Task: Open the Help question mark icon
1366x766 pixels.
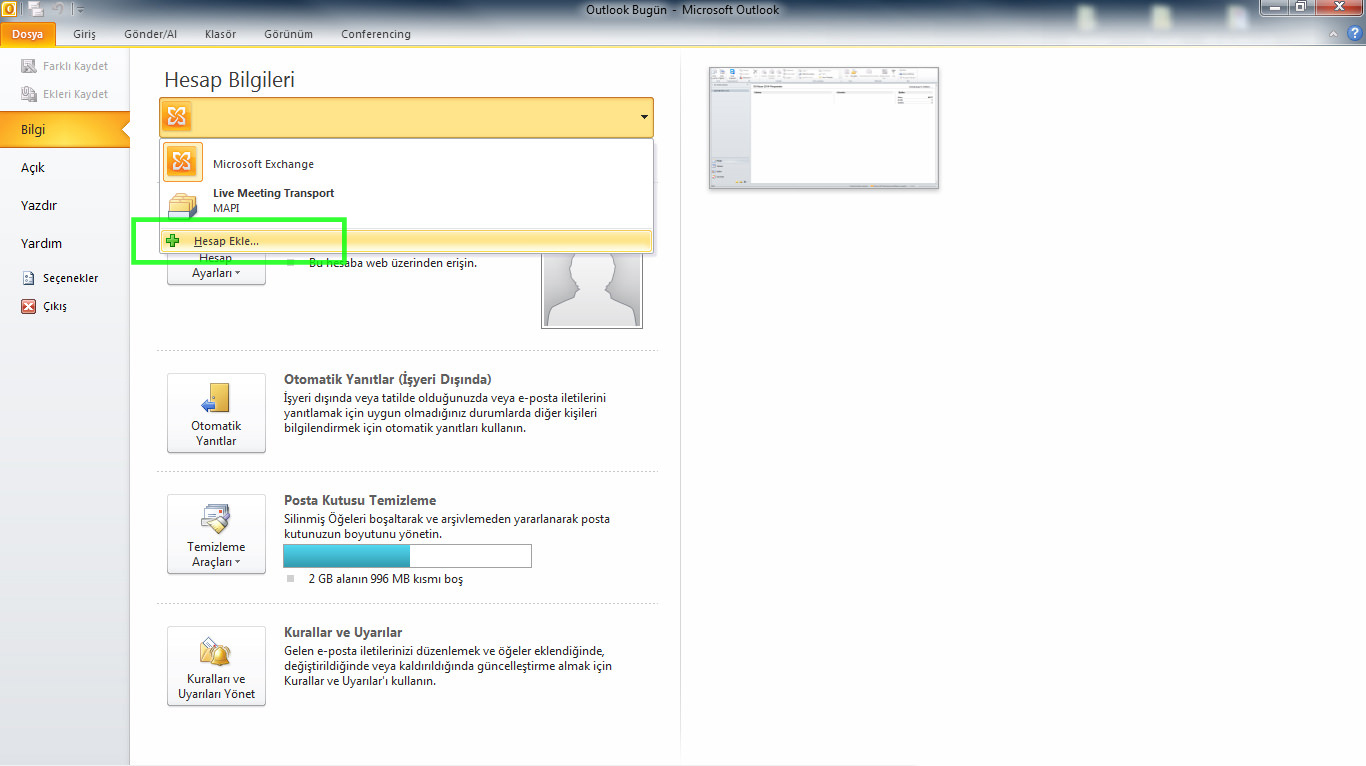Action: [x=1355, y=33]
